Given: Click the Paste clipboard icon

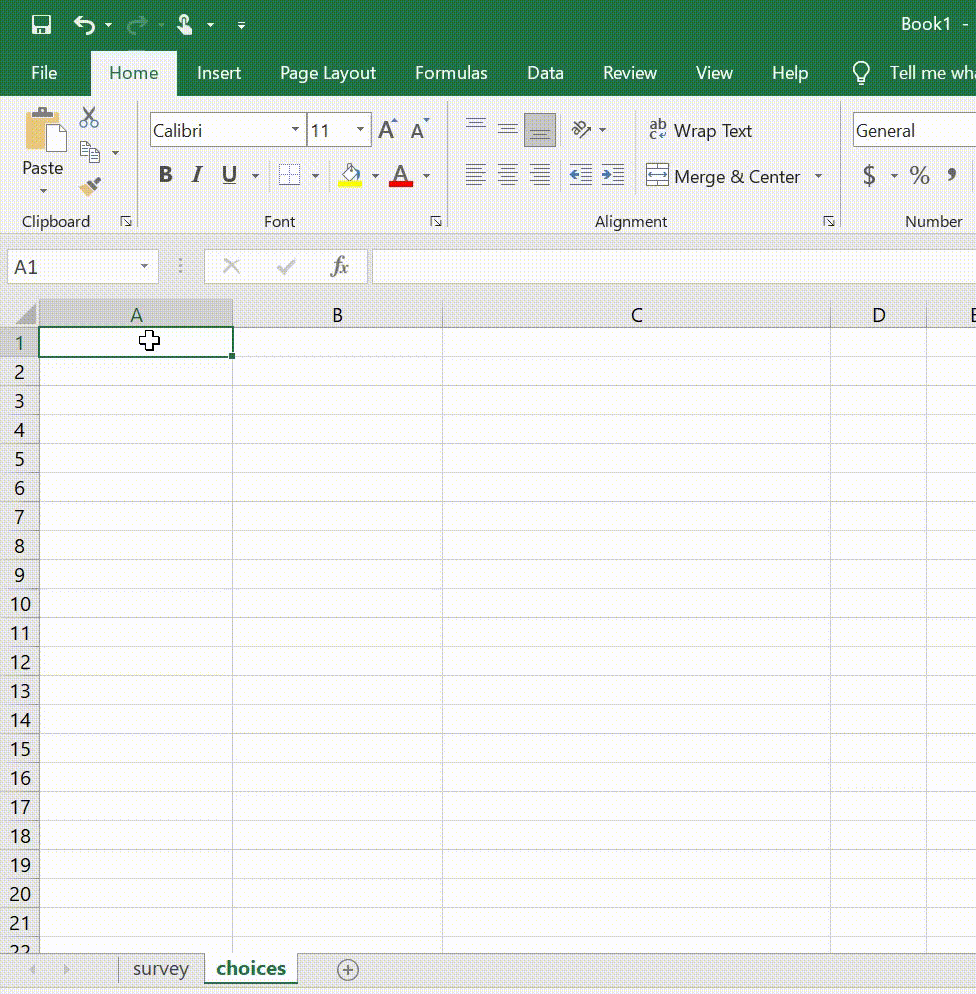Looking at the screenshot, I should tap(46, 130).
